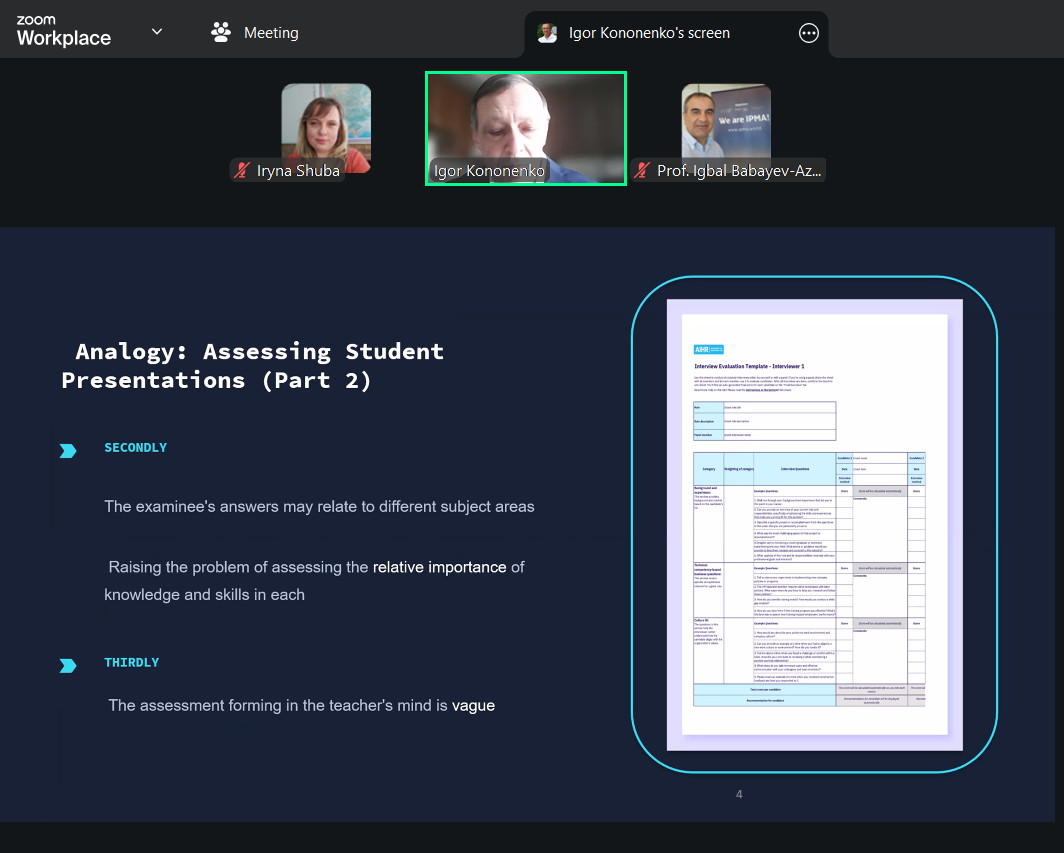Expand the Zoom Workplace dropdown chevron
Screen dimensions: 1064x853
[x=157, y=32]
